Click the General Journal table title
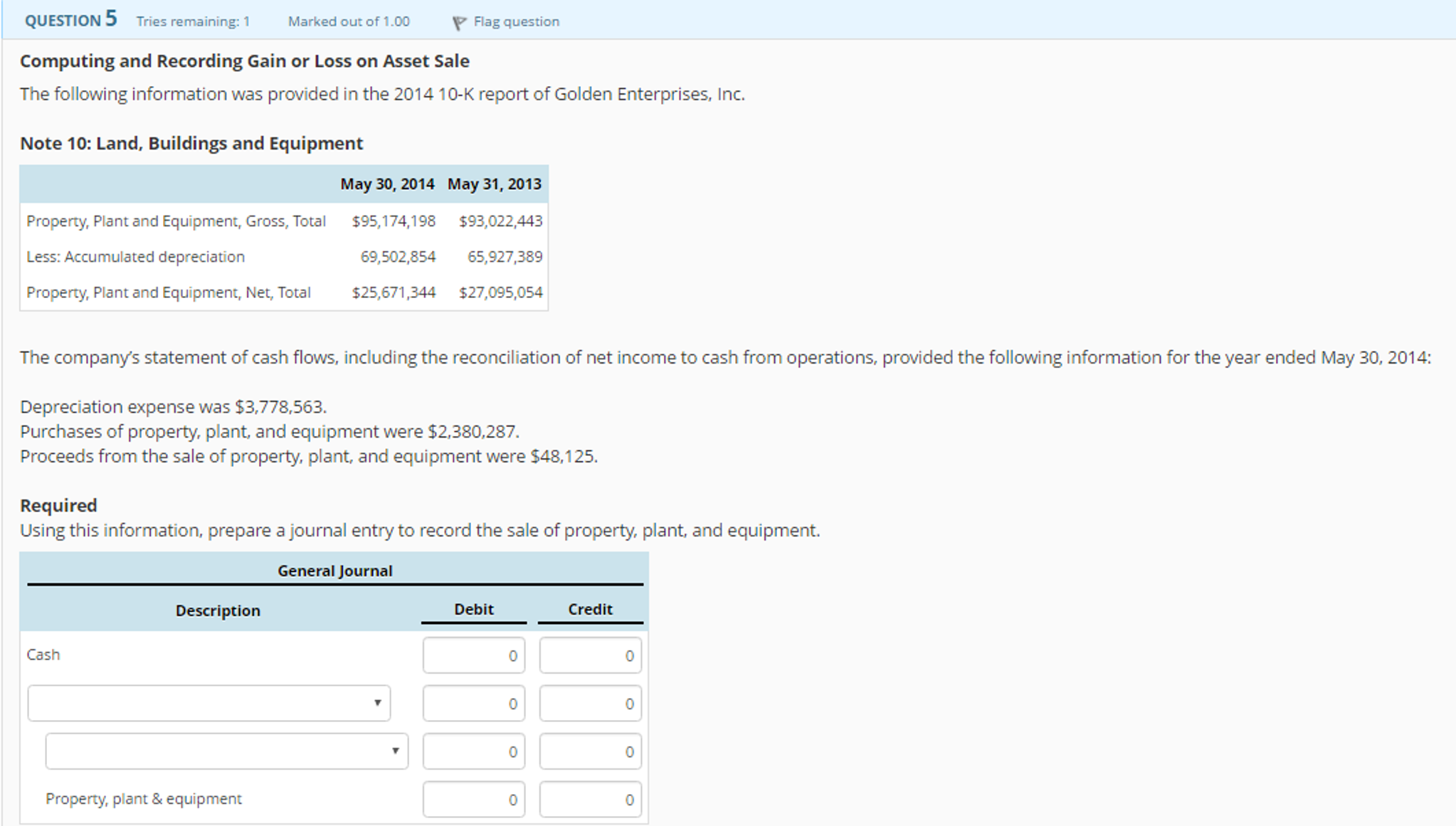 (334, 571)
